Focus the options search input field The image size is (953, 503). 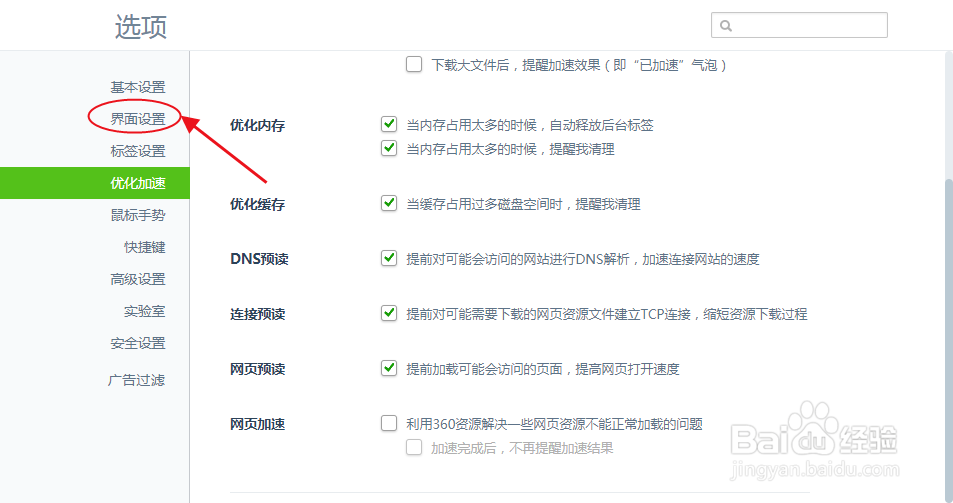pyautogui.click(x=799, y=25)
